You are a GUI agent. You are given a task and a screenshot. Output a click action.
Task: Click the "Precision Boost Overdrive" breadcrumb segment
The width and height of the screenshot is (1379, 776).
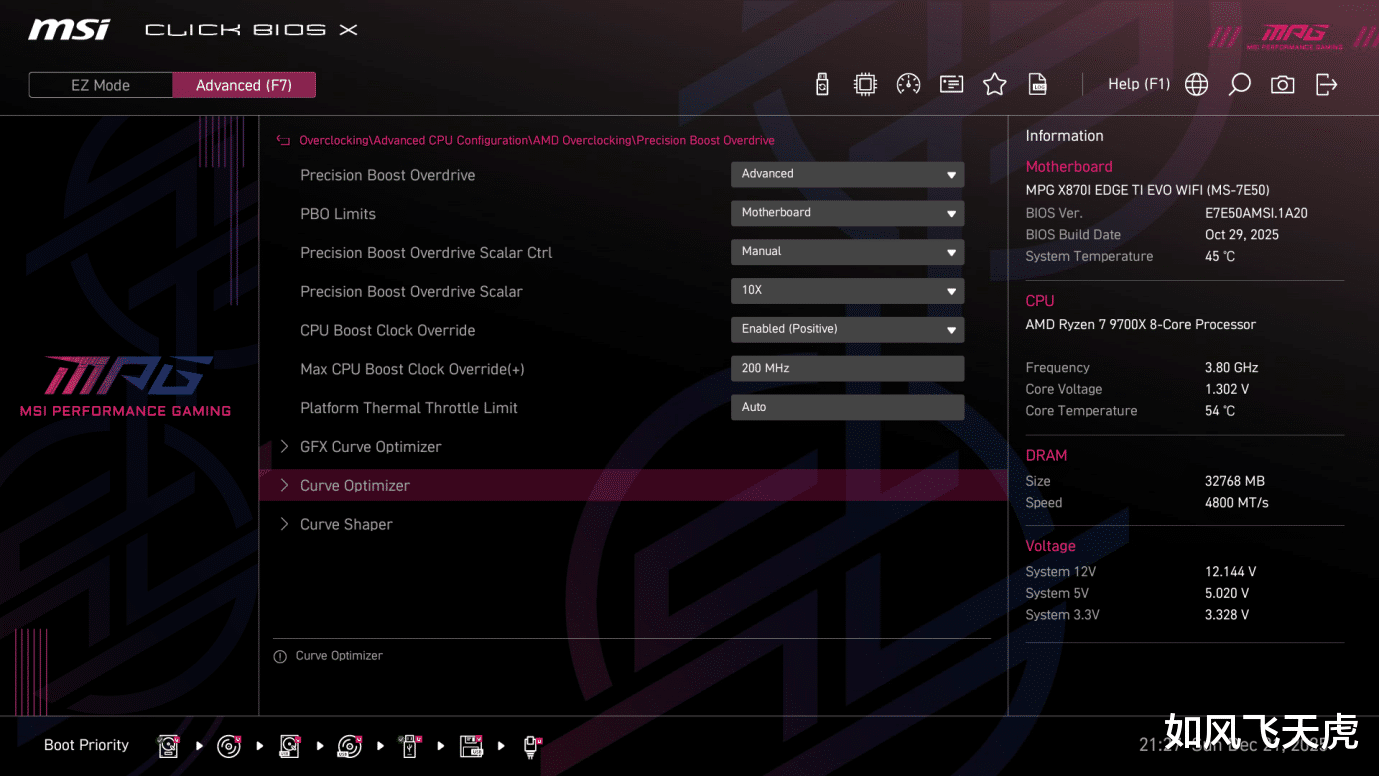705,141
